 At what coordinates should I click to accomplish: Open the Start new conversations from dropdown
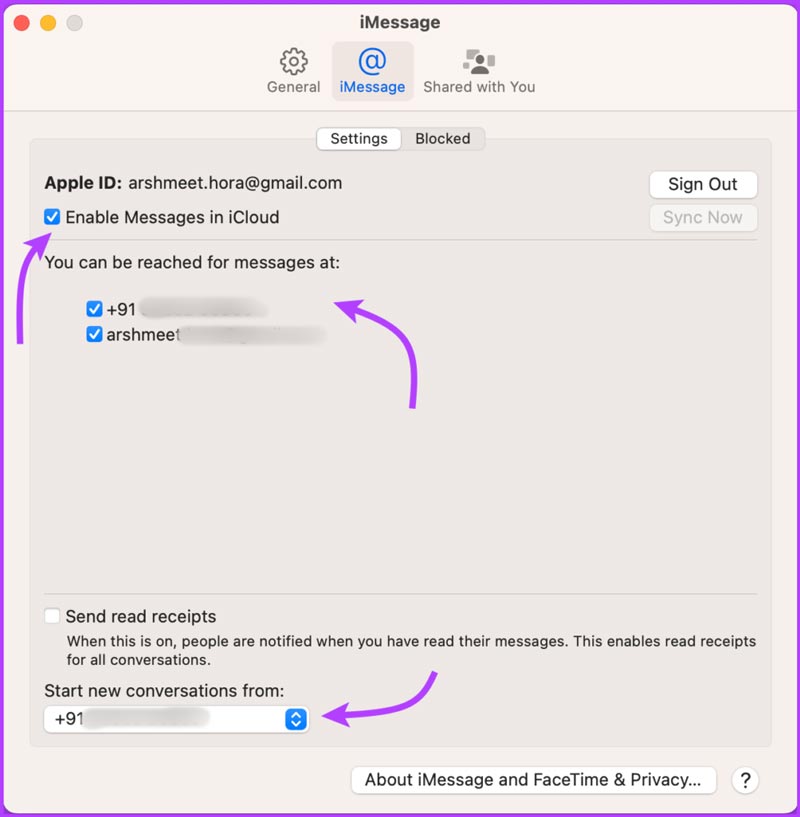(176, 720)
